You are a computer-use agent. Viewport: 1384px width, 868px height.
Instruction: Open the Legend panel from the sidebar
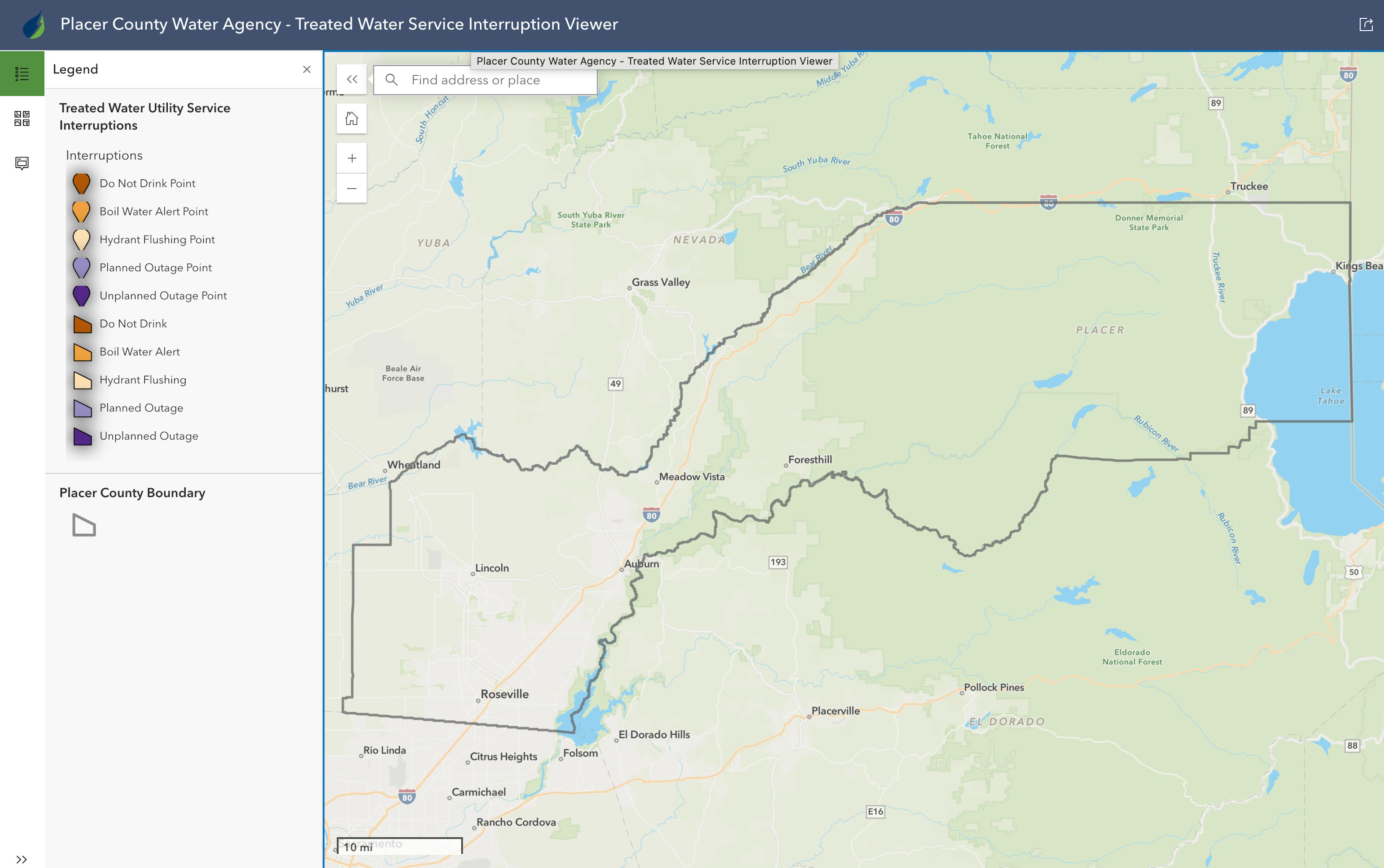(21, 72)
